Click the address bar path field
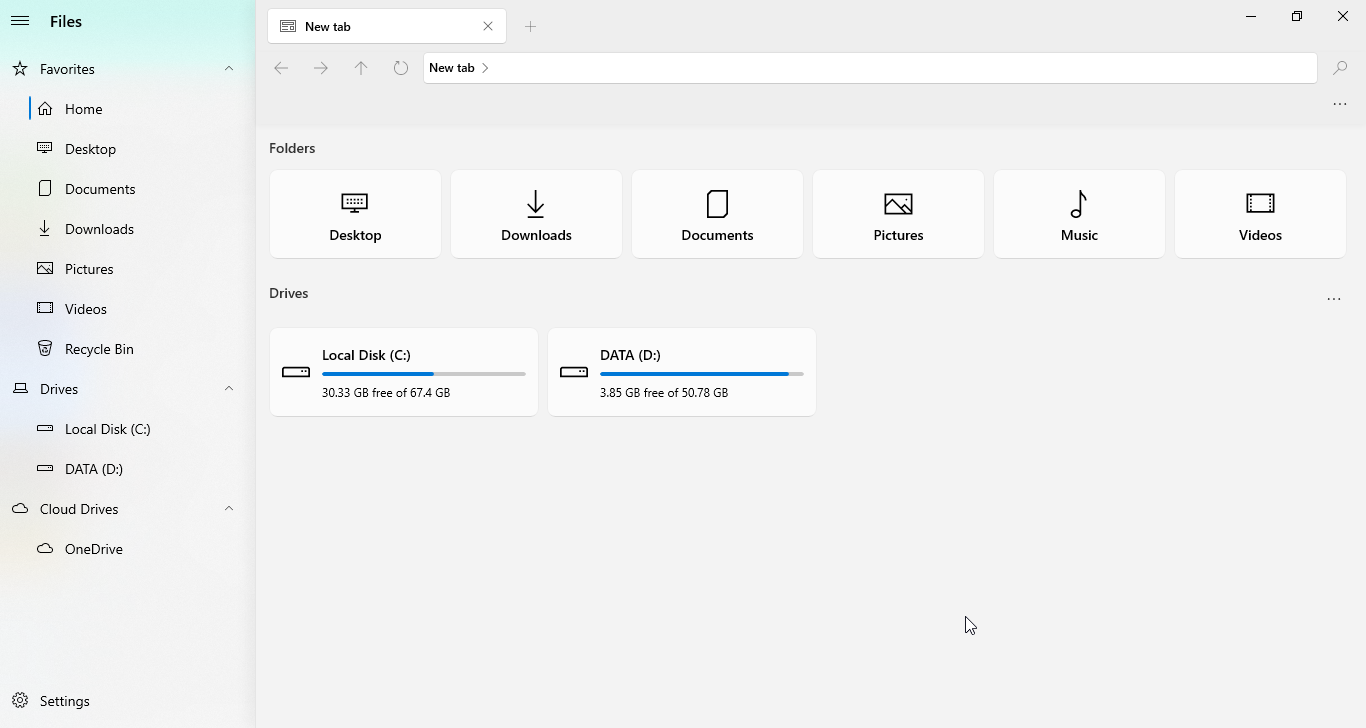1366x728 pixels. click(870, 68)
